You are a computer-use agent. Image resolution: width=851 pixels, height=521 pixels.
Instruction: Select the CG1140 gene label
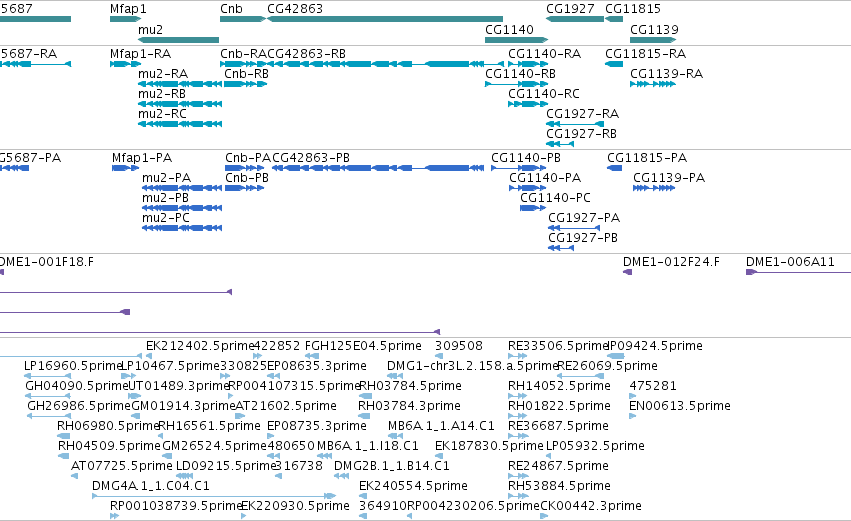coord(509,29)
